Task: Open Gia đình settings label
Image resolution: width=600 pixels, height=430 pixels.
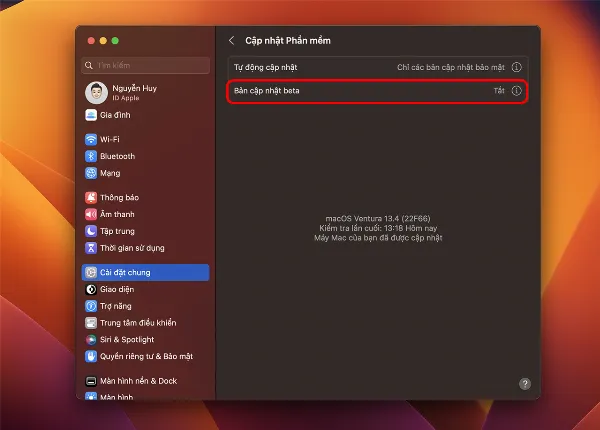Action: 115,115
